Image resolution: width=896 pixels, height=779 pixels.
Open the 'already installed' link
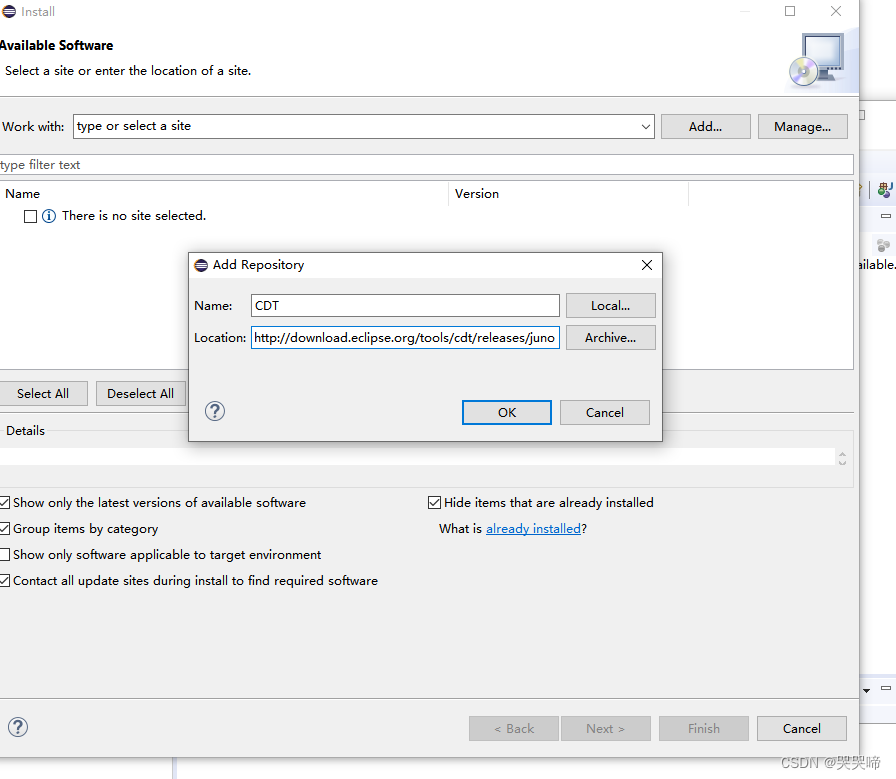[x=533, y=529]
